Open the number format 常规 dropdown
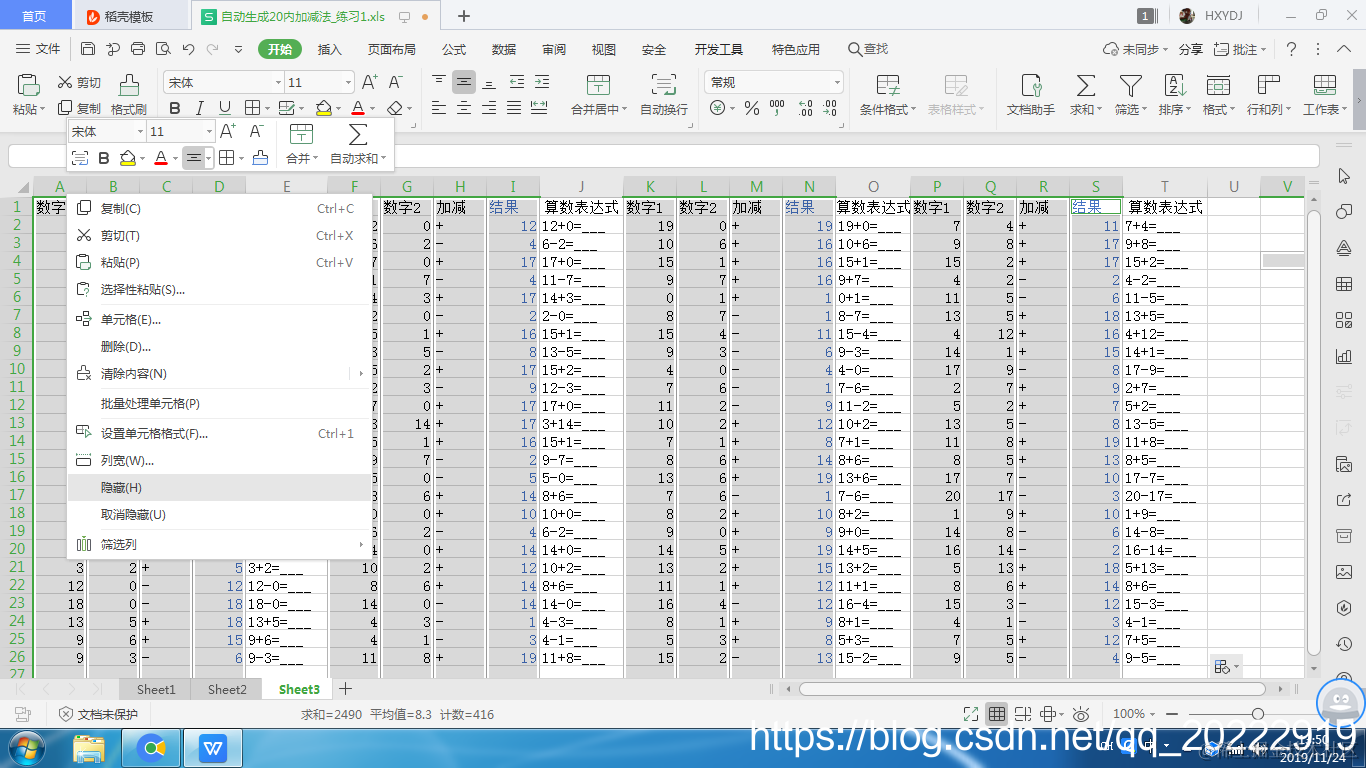Viewport: 1366px width, 768px height. [x=836, y=83]
